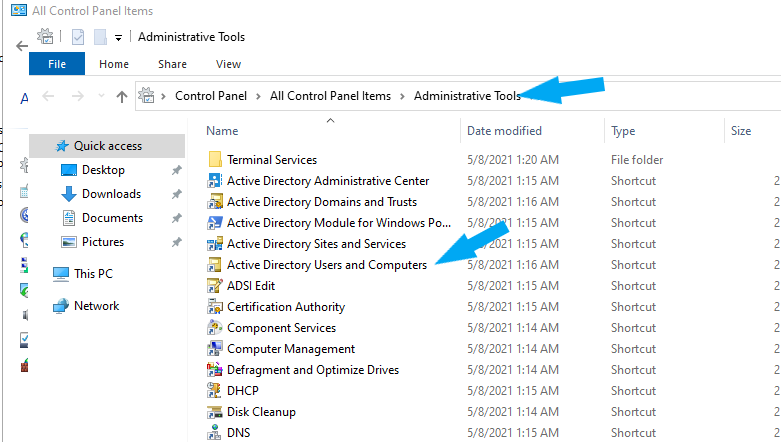
Task: Select the 'Certification Authority' file name
Action: click(286, 306)
